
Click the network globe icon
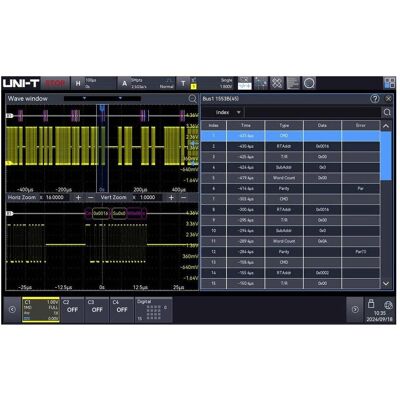pos(388,305)
